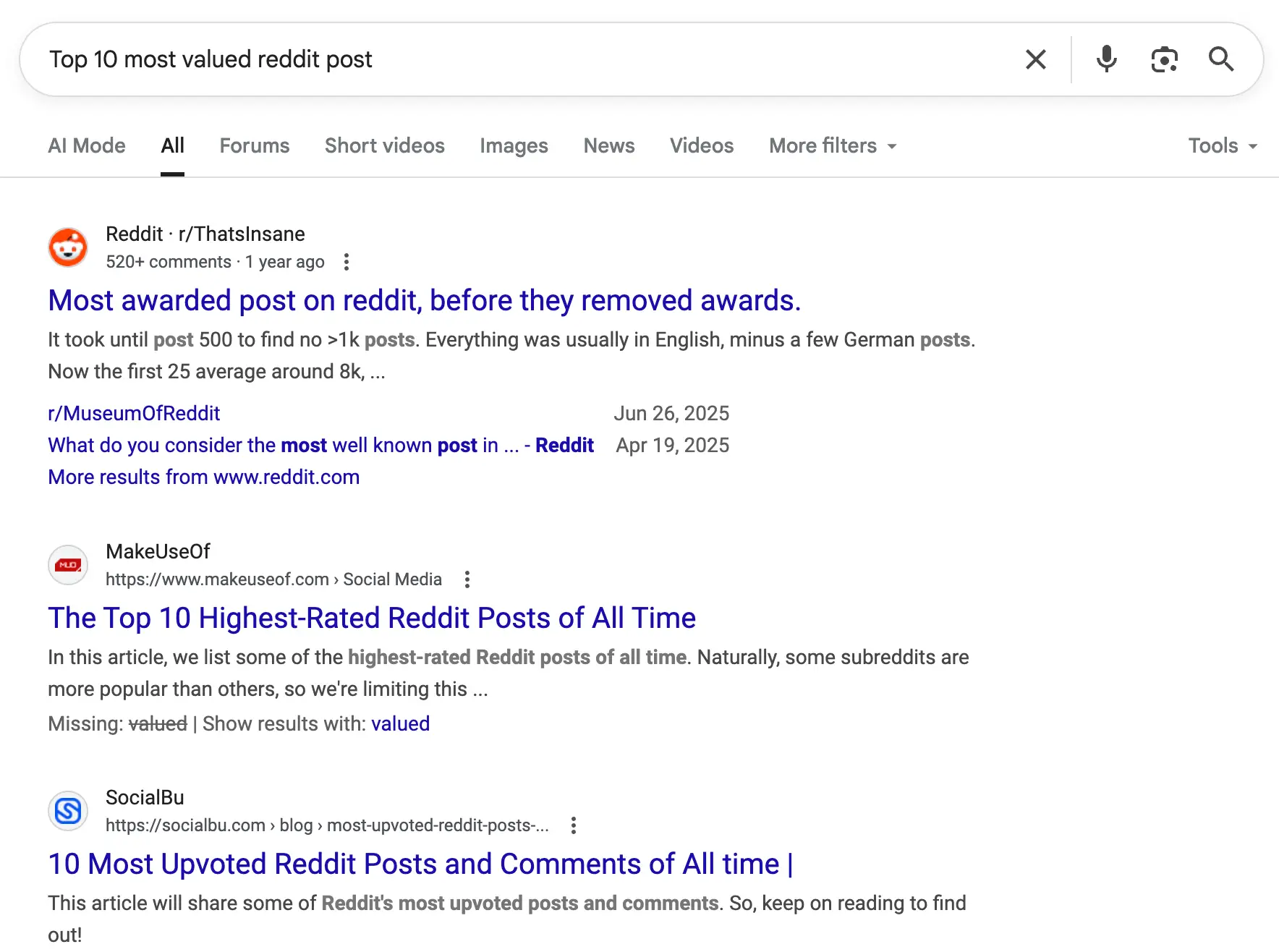
Task: Open 'What do you consider the most well known post' link
Action: click(x=320, y=445)
